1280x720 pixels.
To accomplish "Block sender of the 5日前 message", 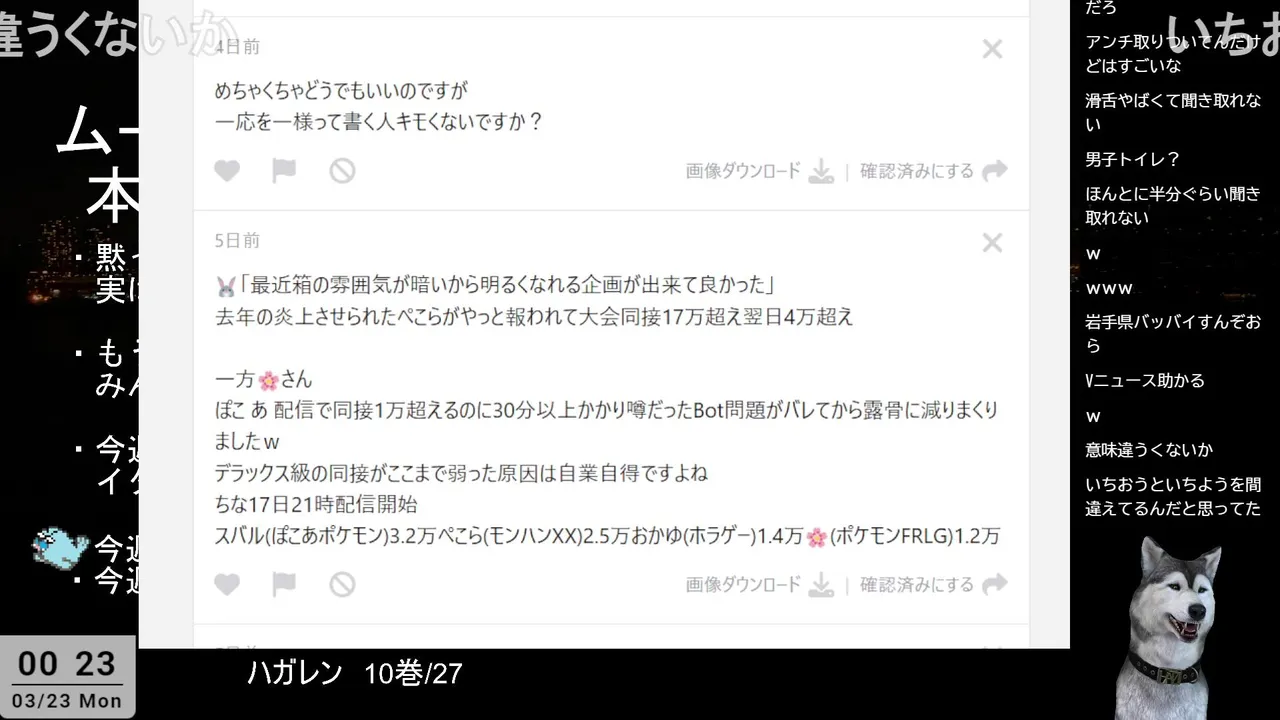I will point(342,584).
